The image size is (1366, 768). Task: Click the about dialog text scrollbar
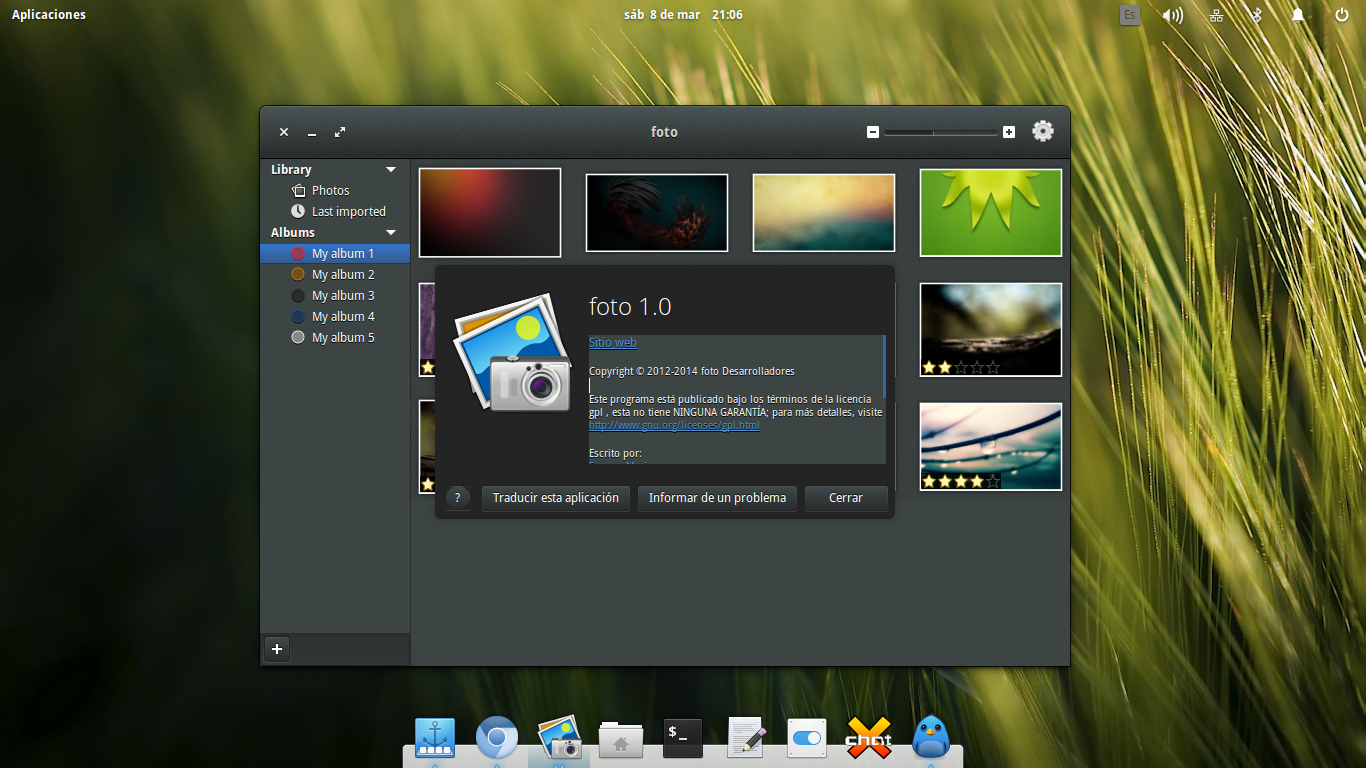tap(885, 367)
